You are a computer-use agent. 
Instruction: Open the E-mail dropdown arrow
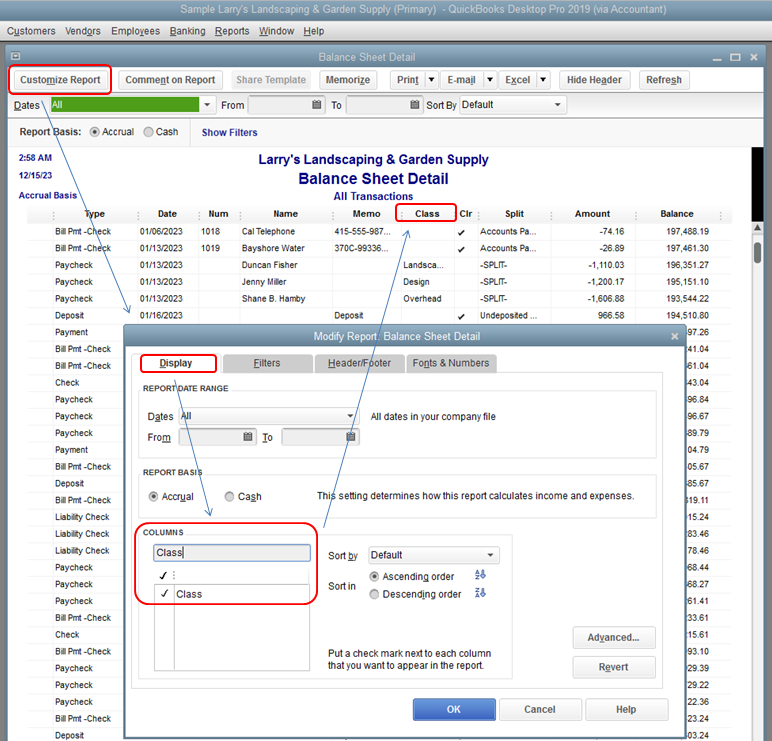point(490,80)
